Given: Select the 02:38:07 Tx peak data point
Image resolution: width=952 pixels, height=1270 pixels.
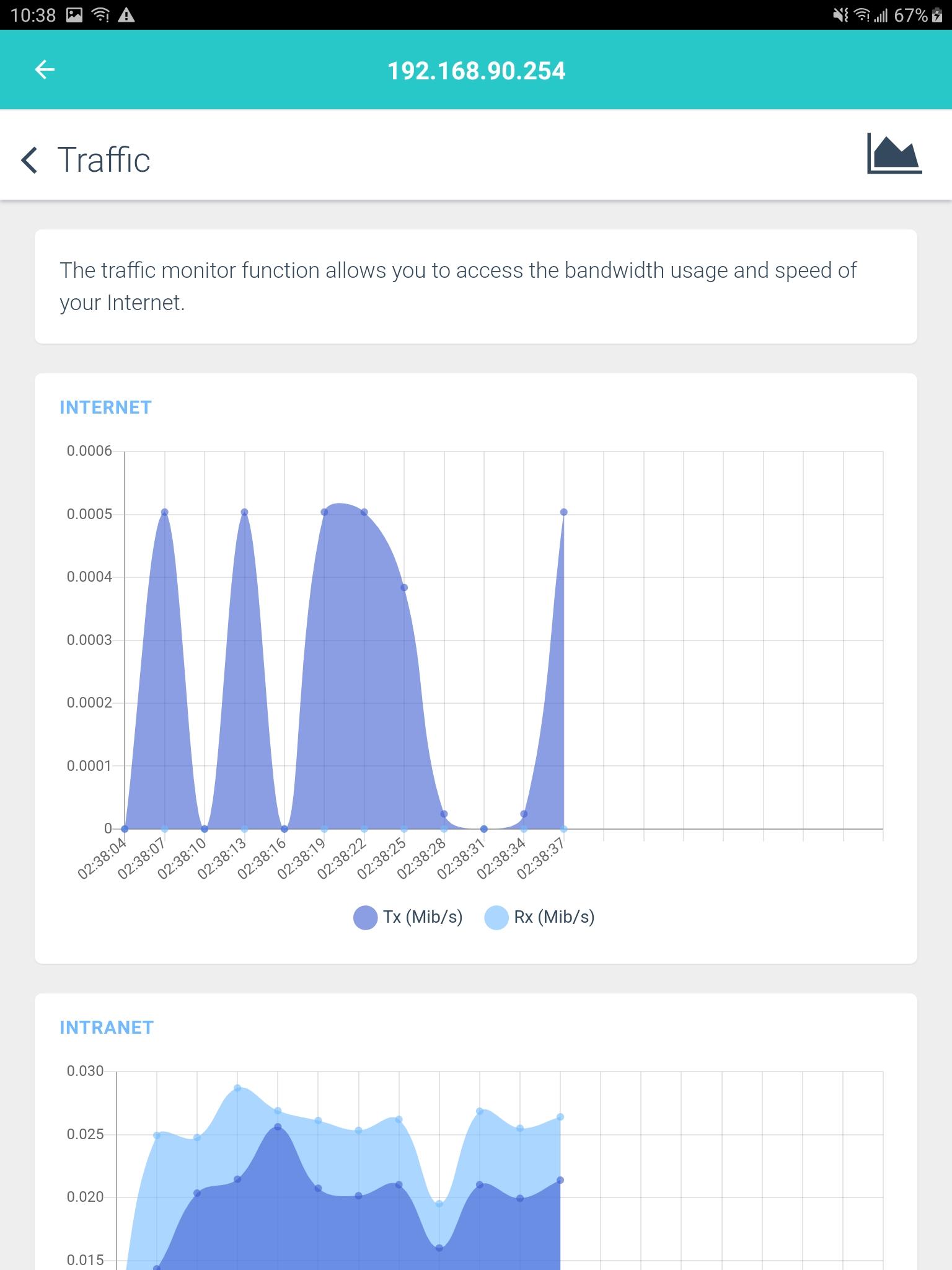Looking at the screenshot, I should coord(165,512).
